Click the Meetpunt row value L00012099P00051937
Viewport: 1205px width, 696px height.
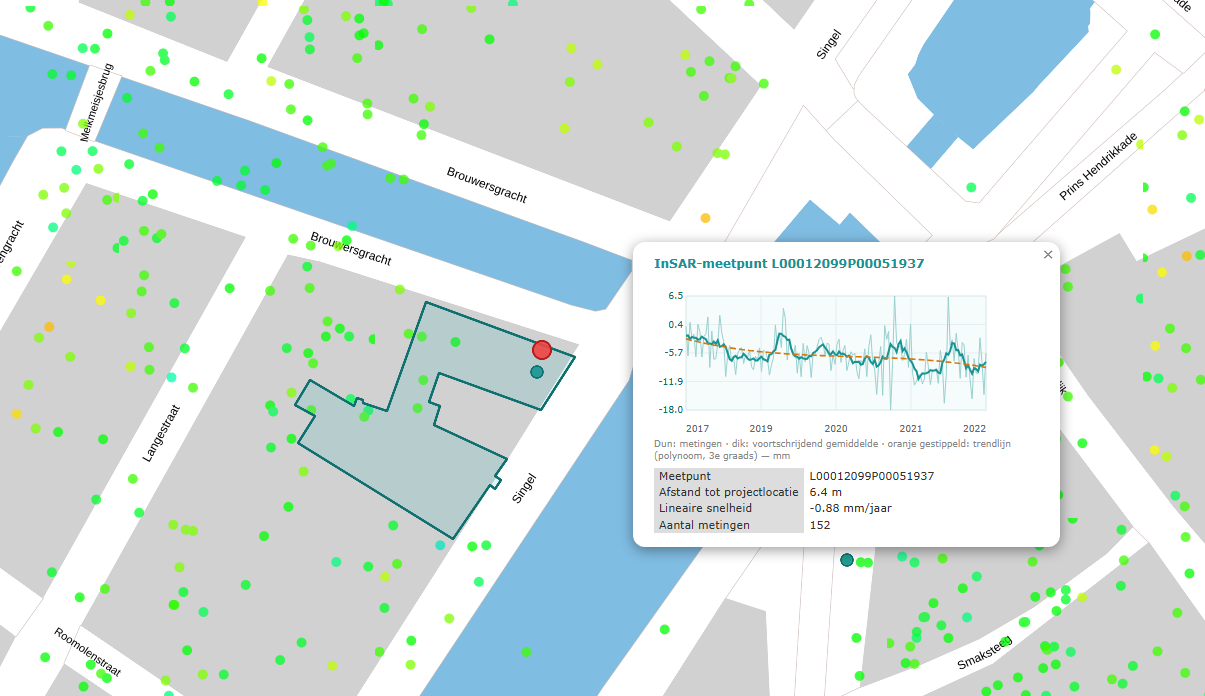click(872, 476)
